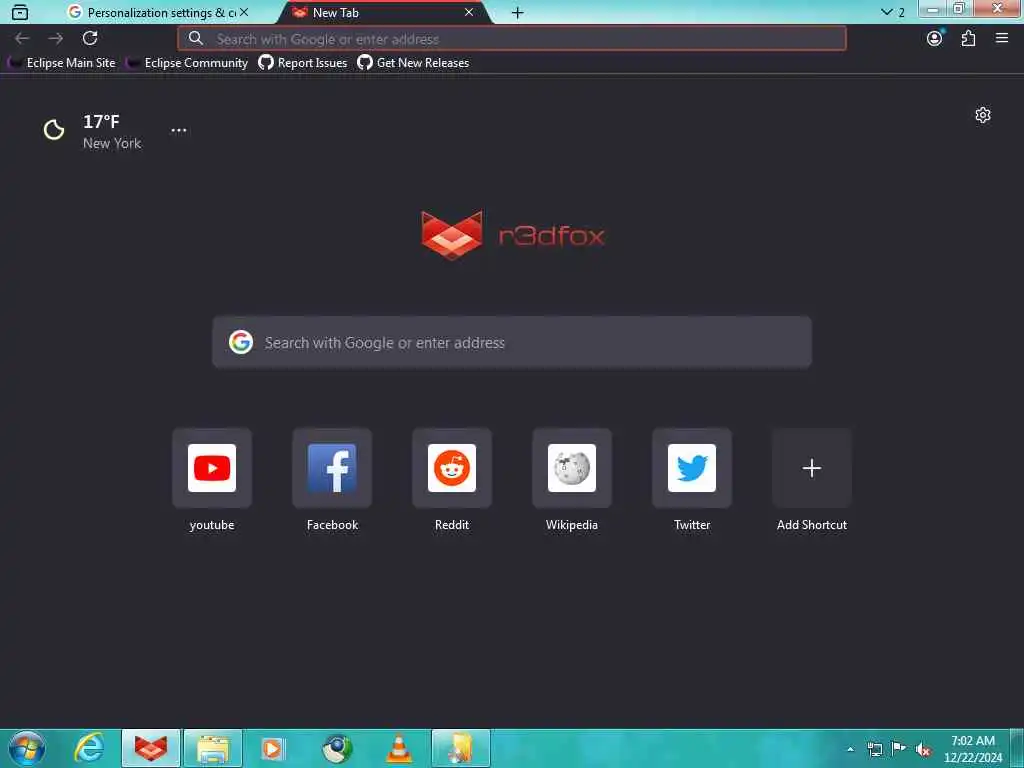The width and height of the screenshot is (1024, 768).
Task: Reload the current page
Action: pyautogui.click(x=90, y=39)
